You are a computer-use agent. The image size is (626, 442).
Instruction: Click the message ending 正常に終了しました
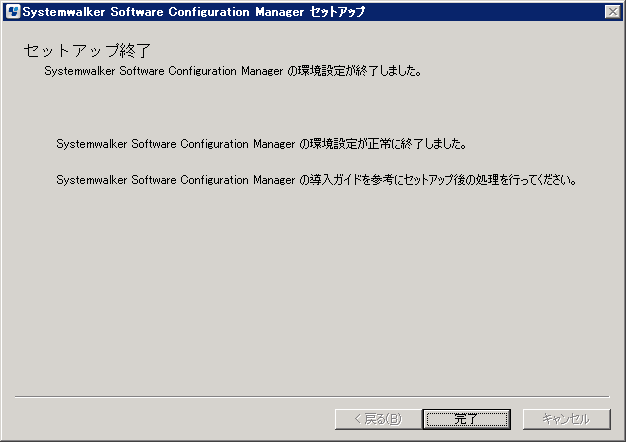pyautogui.click(x=262, y=144)
